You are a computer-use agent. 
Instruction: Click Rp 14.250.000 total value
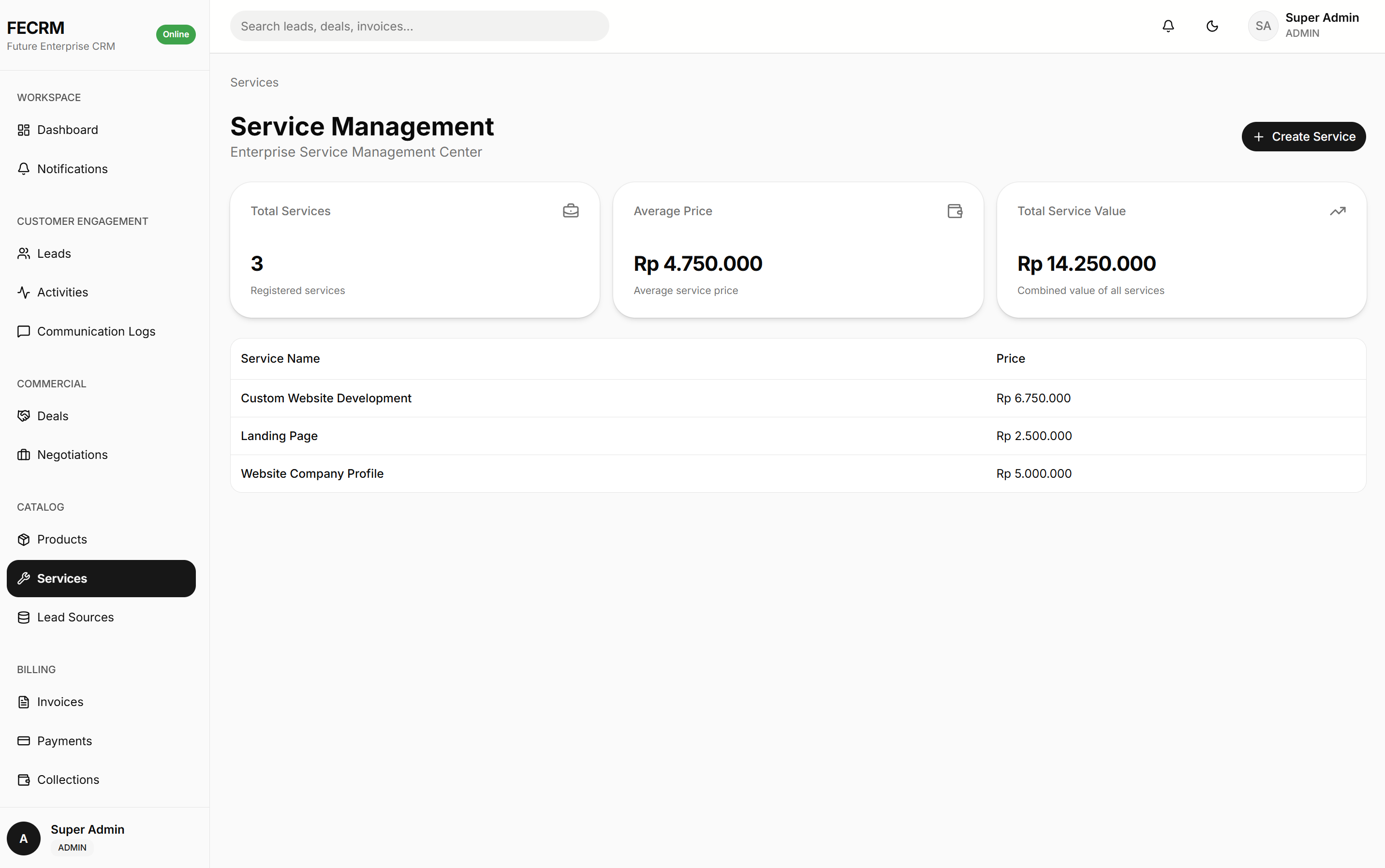point(1087,264)
